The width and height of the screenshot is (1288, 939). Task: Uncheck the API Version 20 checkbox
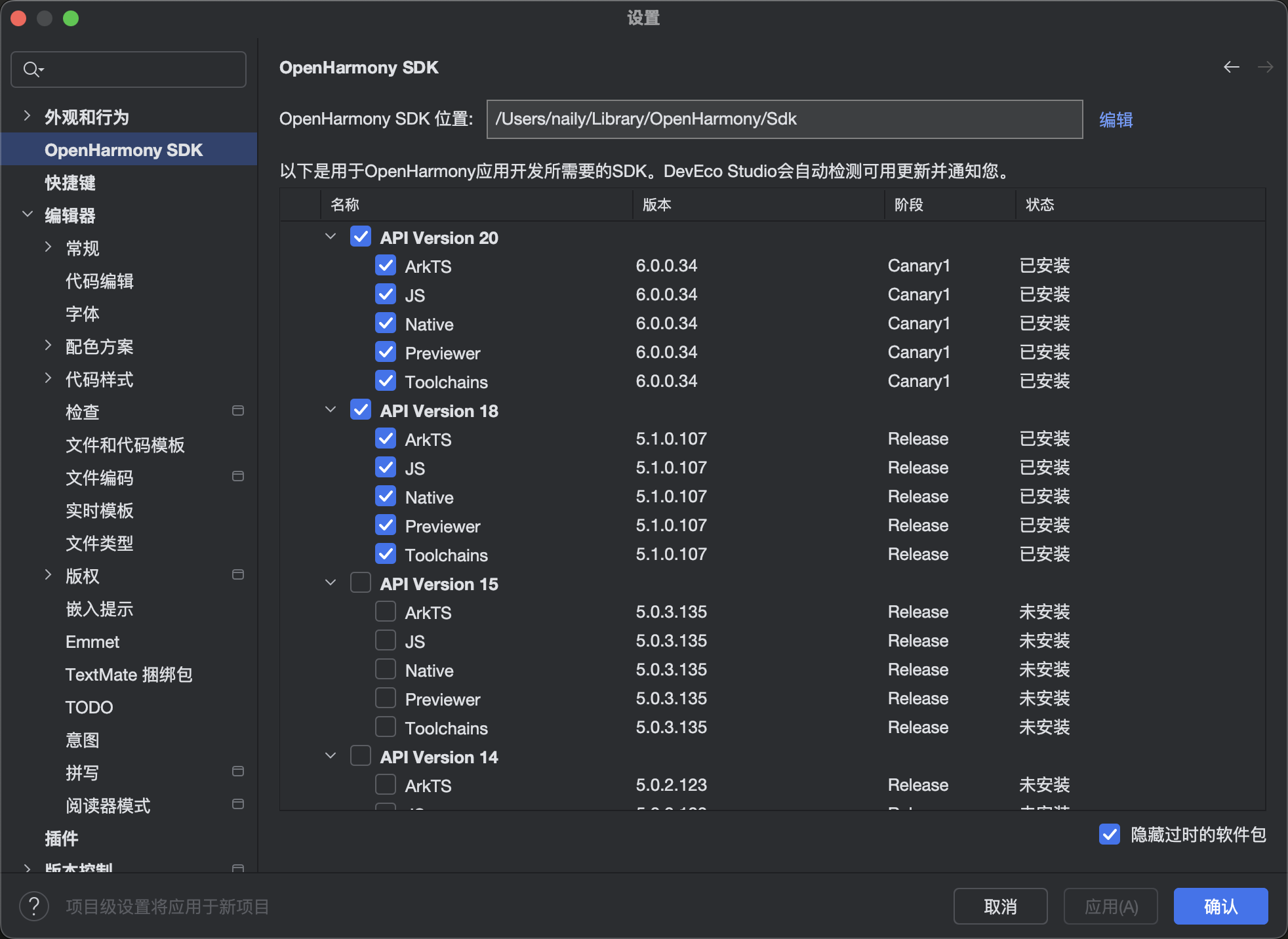361,237
